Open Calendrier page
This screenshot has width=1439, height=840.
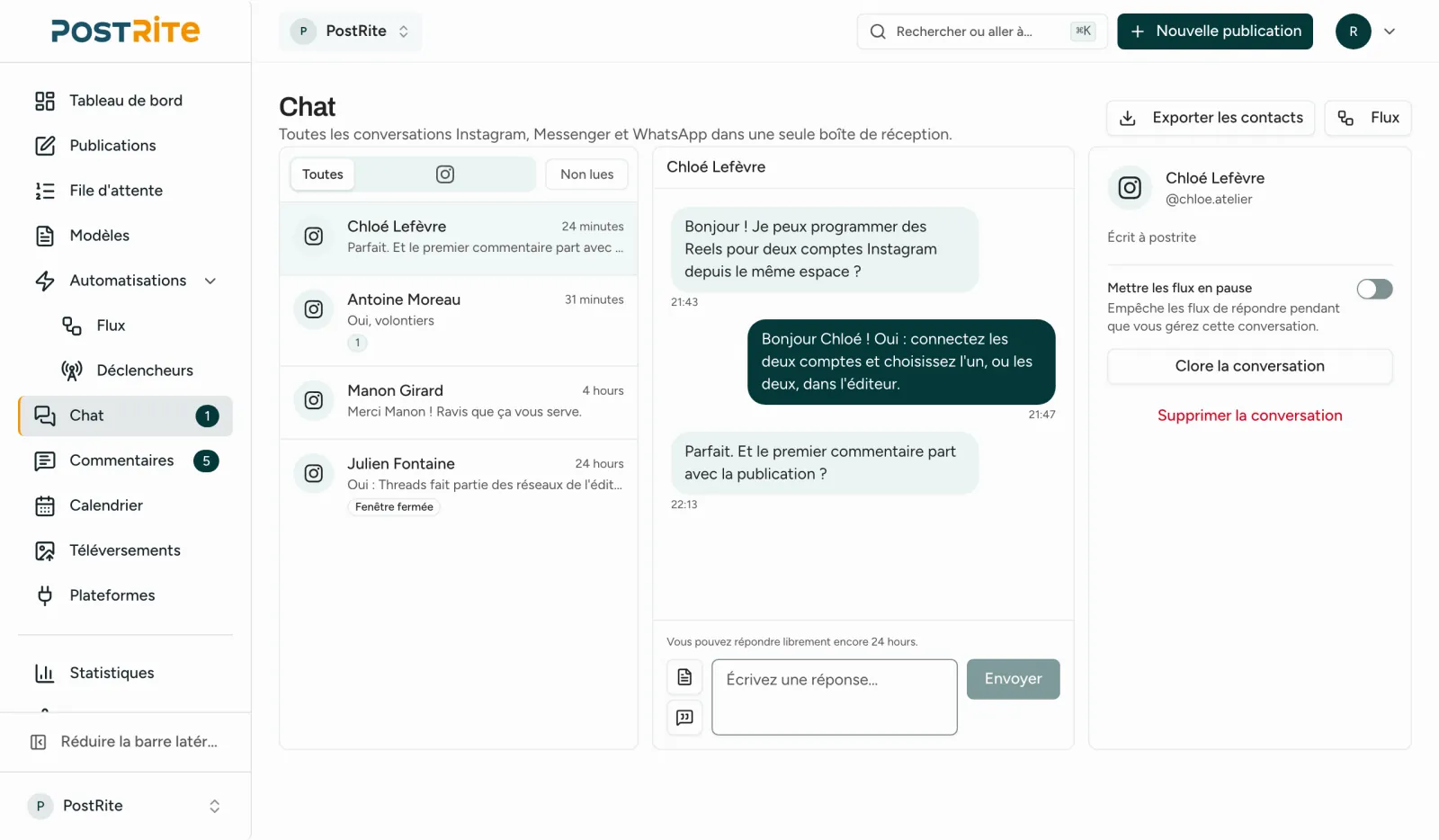coord(125,505)
